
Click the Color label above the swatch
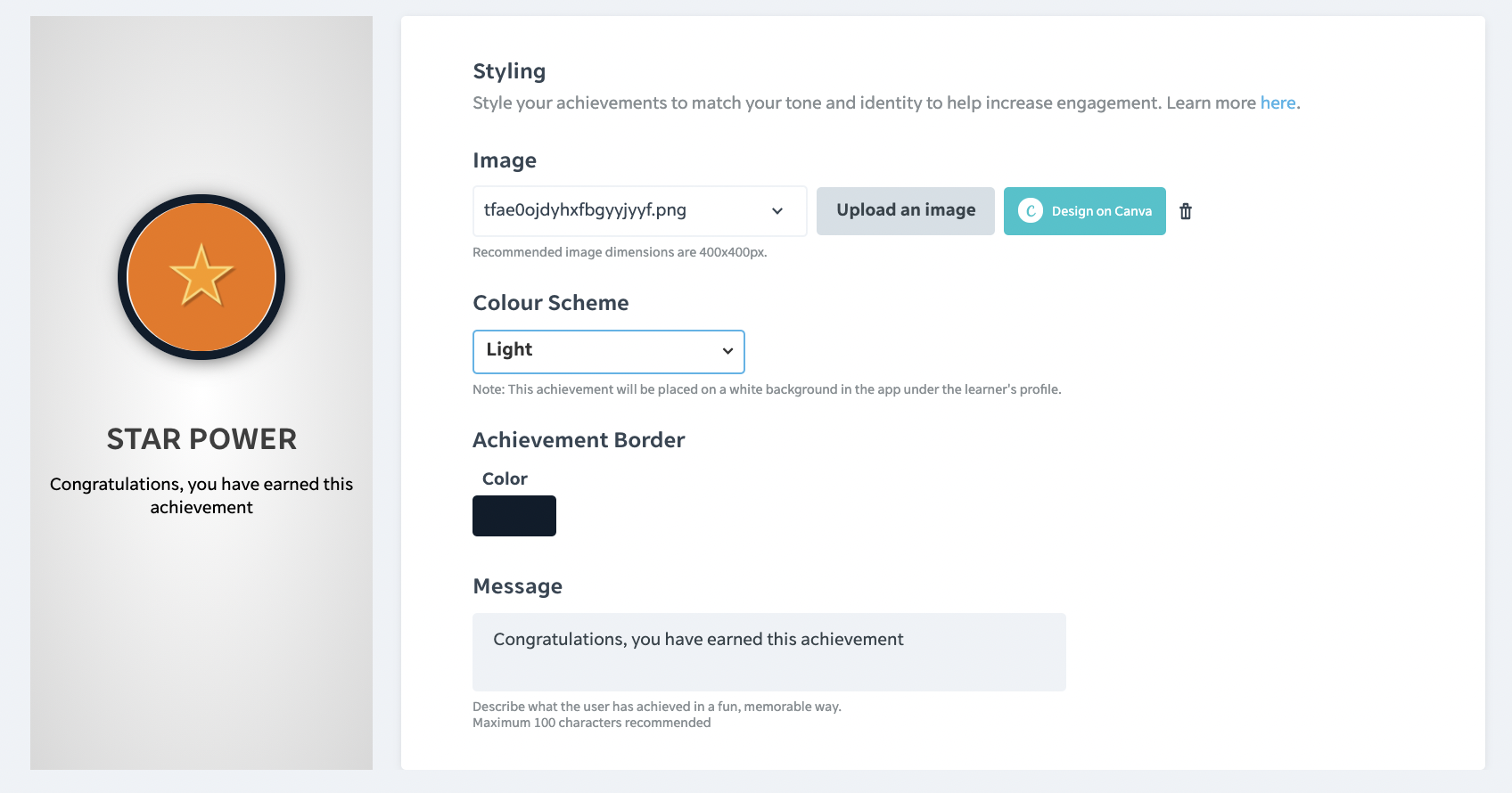pos(505,479)
